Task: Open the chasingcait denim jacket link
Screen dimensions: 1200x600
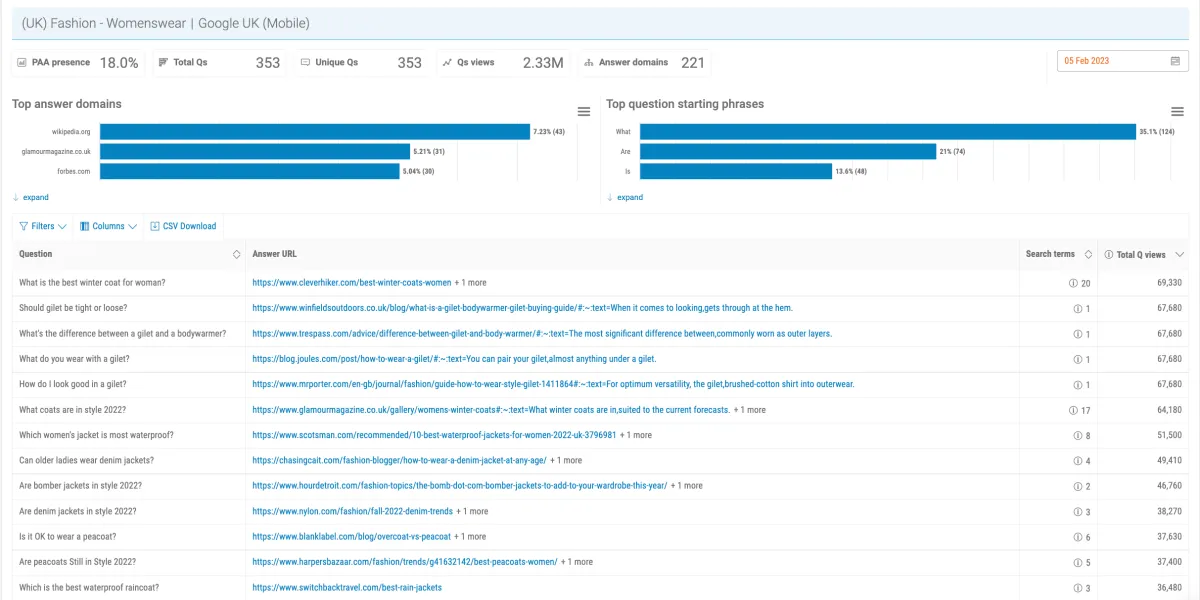Action: coord(399,461)
